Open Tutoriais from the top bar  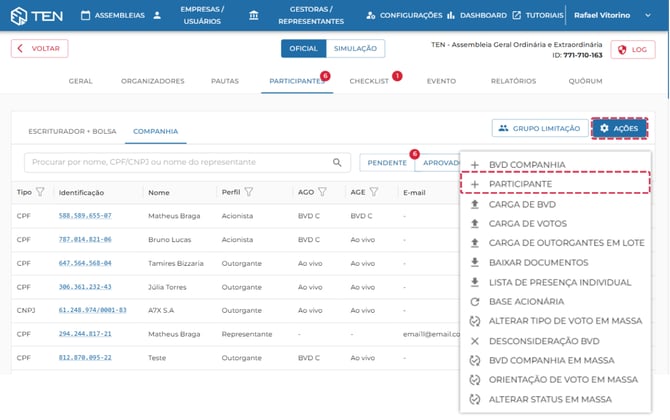[536, 16]
